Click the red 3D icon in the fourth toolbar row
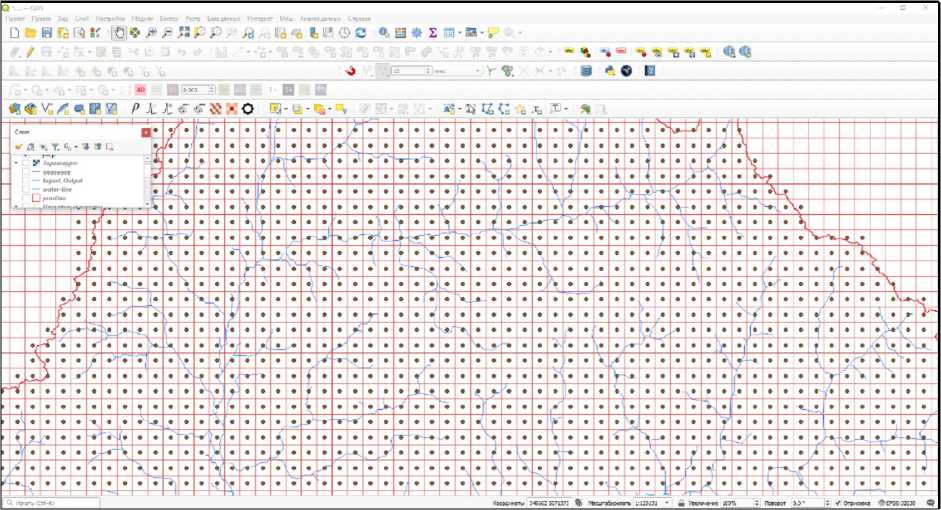941x510 pixels. [x=140, y=90]
